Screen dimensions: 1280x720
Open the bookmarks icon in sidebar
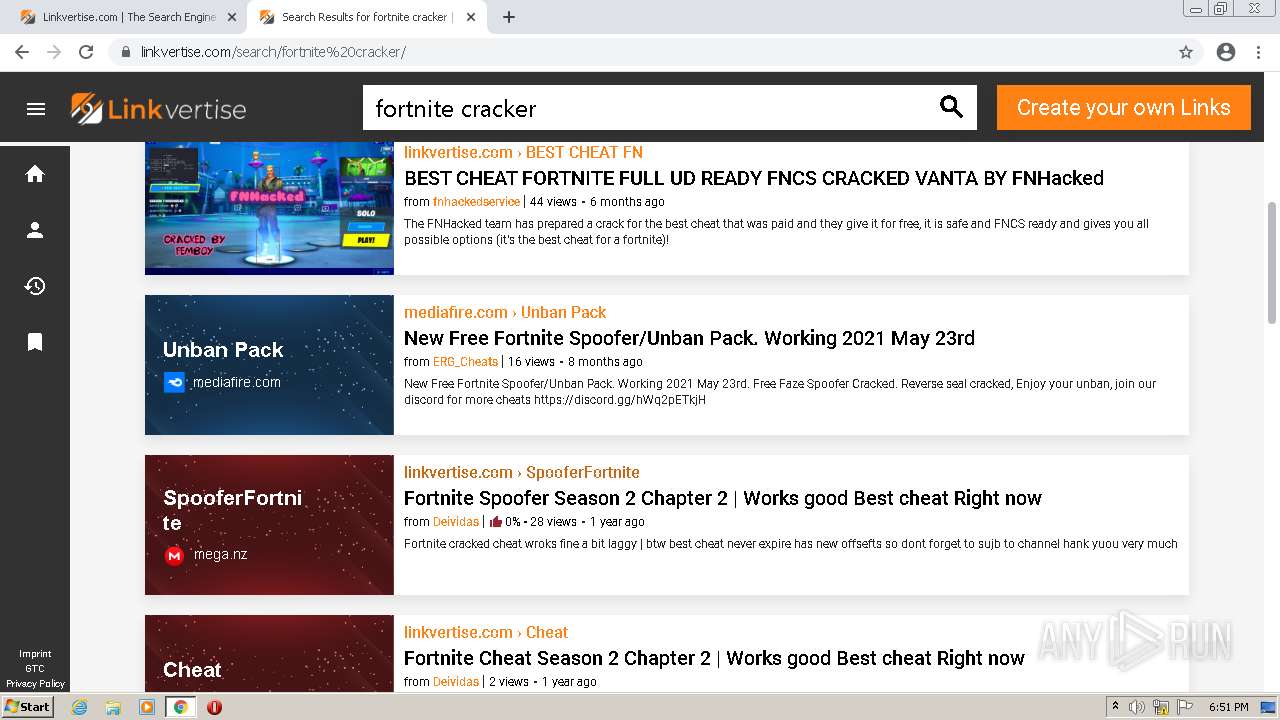pyautogui.click(x=35, y=342)
